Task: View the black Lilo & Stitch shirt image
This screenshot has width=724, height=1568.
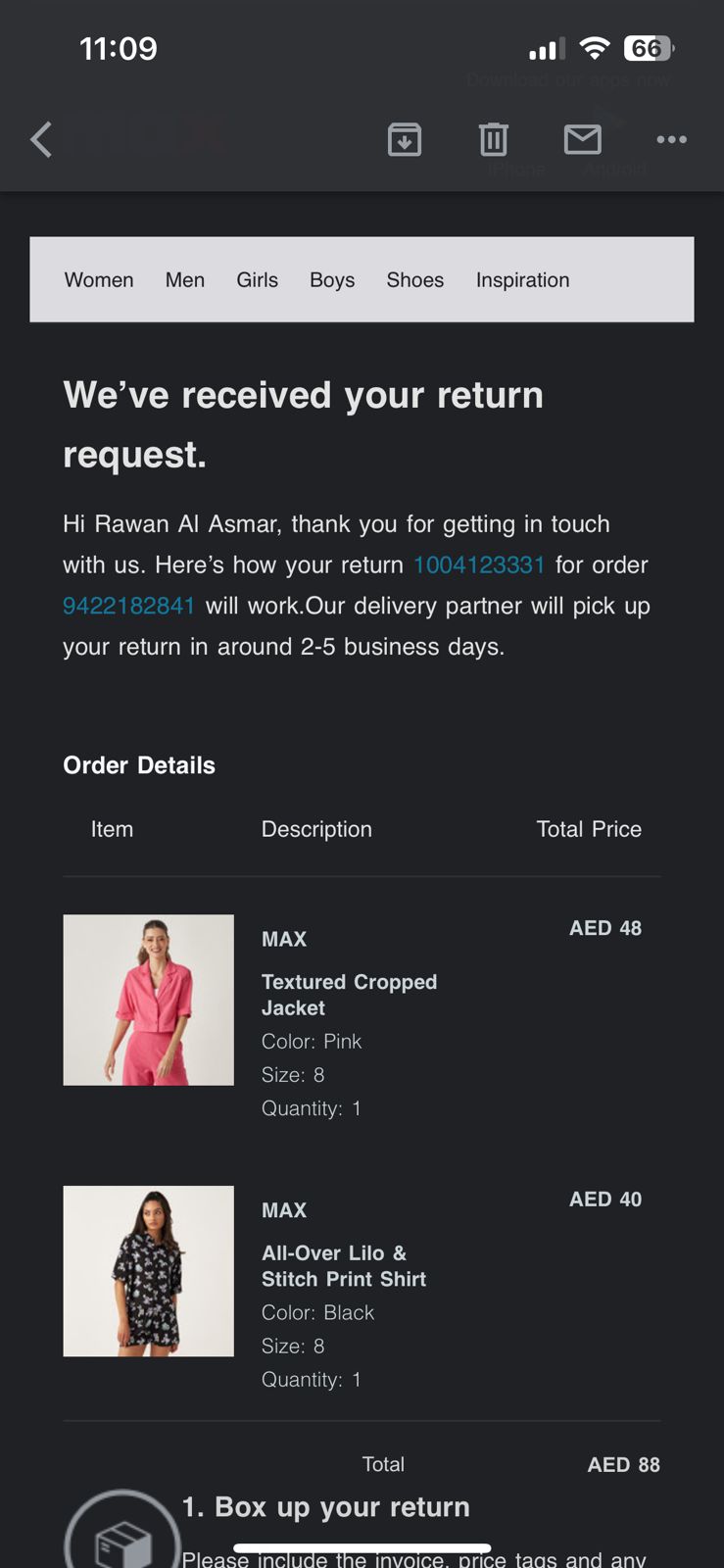Action: (149, 1271)
